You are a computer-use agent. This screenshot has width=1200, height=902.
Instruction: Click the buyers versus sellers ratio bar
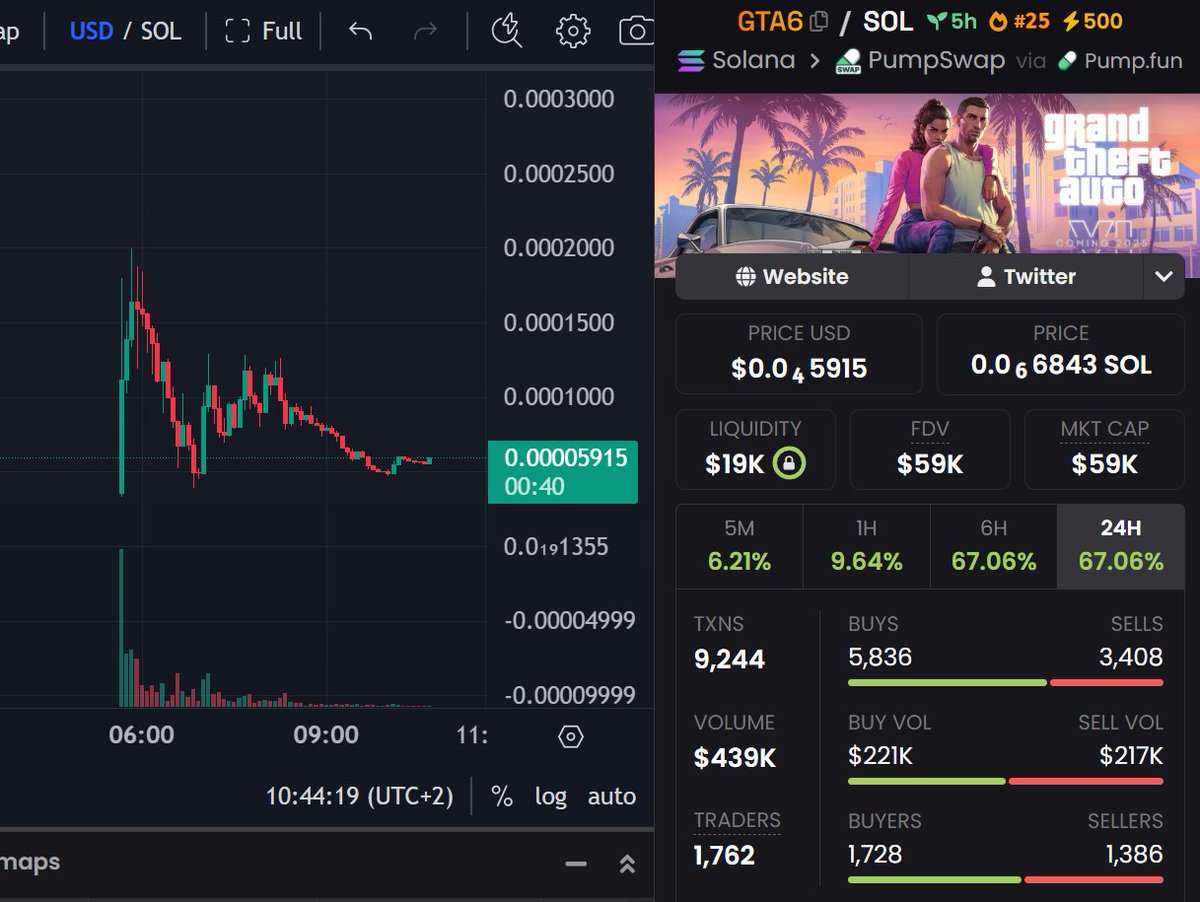pyautogui.click(x=1006, y=880)
